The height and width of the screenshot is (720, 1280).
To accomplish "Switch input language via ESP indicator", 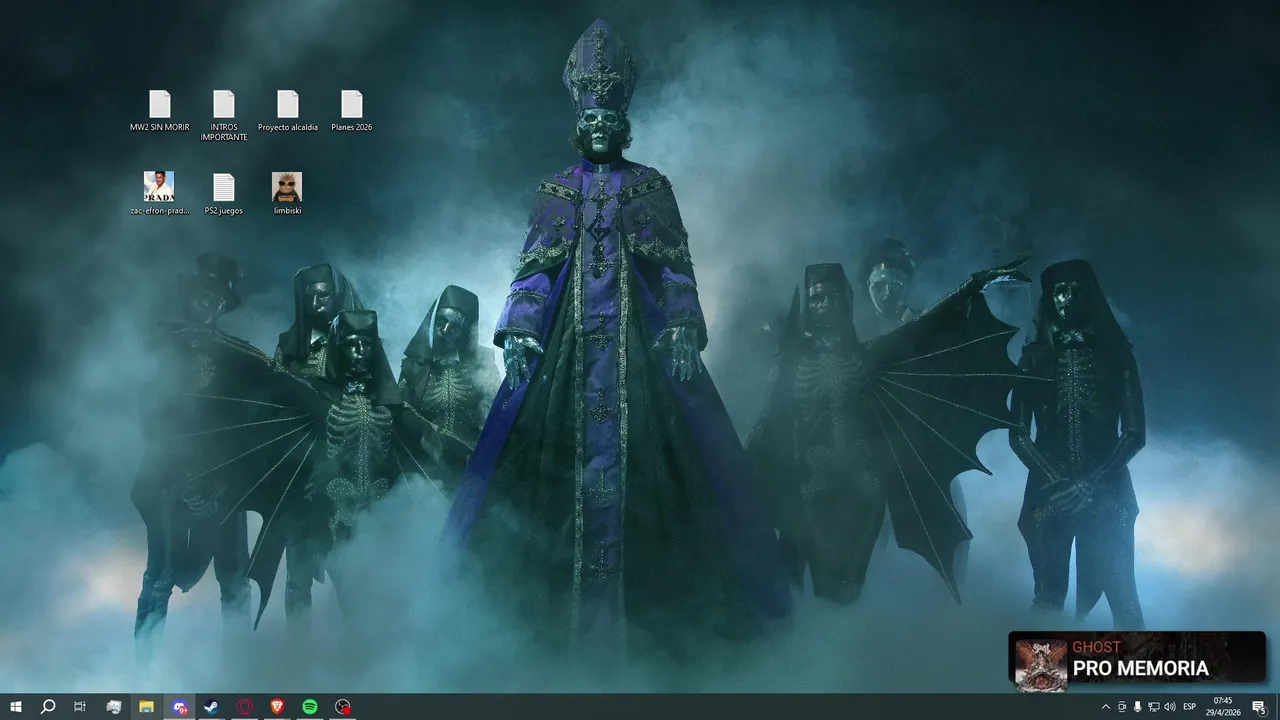I will point(1190,707).
